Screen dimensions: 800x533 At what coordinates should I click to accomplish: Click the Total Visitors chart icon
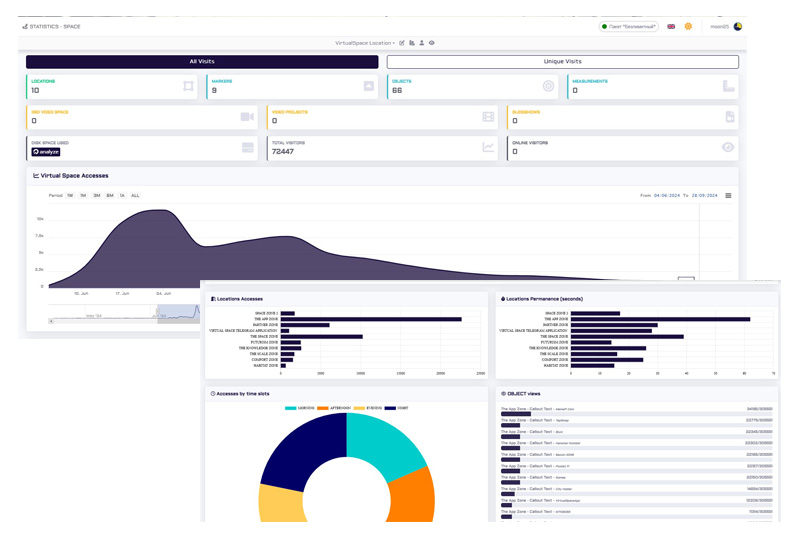pos(488,147)
